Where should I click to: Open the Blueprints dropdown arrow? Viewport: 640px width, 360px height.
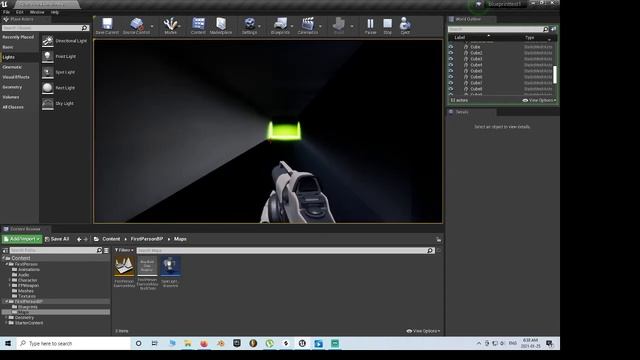(x=292, y=26)
